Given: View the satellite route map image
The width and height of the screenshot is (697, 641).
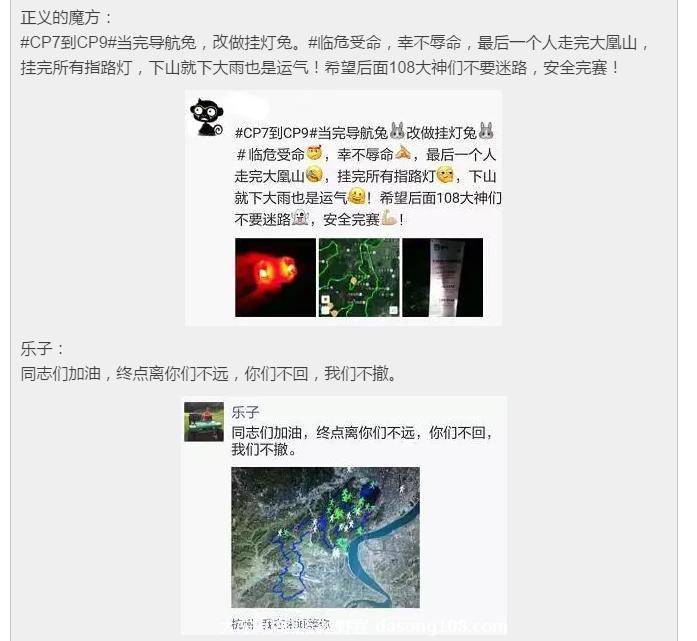Looking at the screenshot, I should pyautogui.click(x=325, y=537).
